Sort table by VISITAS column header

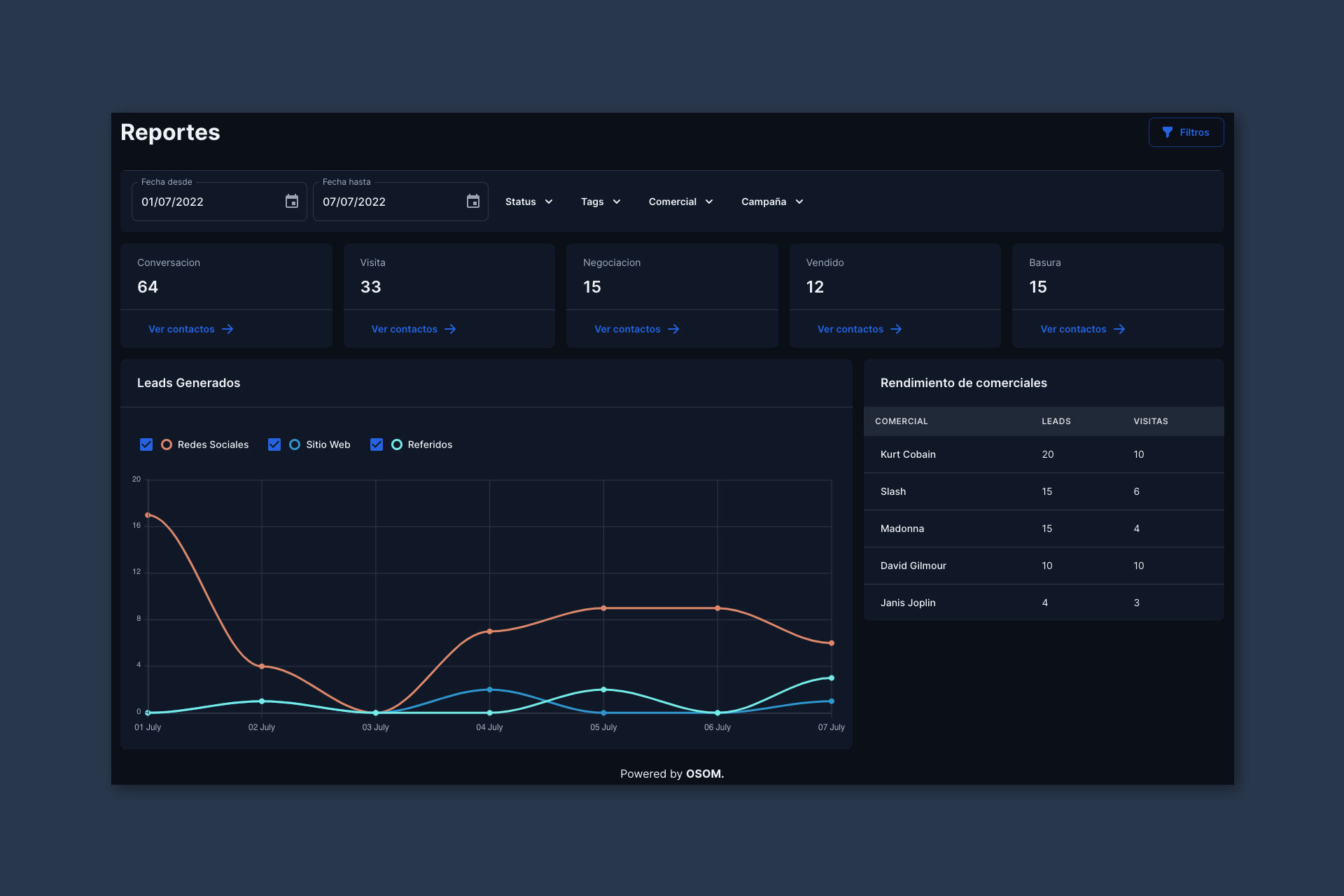(x=1151, y=421)
